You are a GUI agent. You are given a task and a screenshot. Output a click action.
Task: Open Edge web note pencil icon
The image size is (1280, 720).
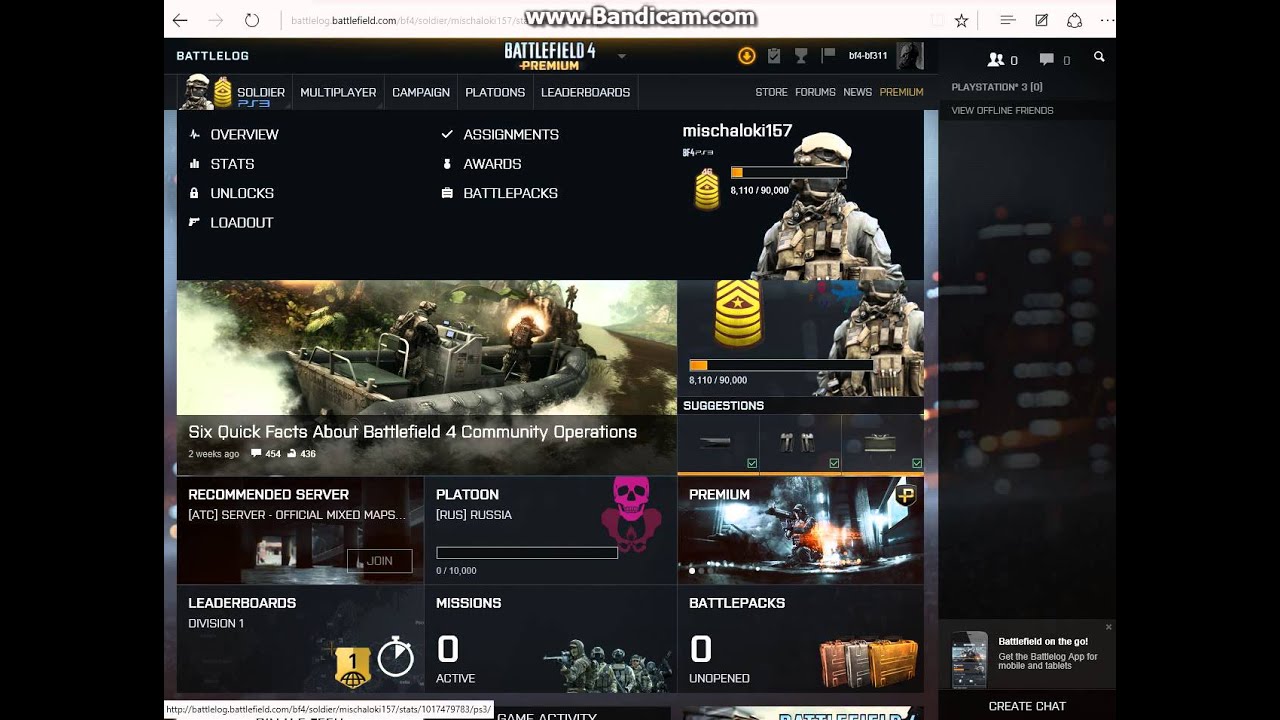pyautogui.click(x=1041, y=20)
